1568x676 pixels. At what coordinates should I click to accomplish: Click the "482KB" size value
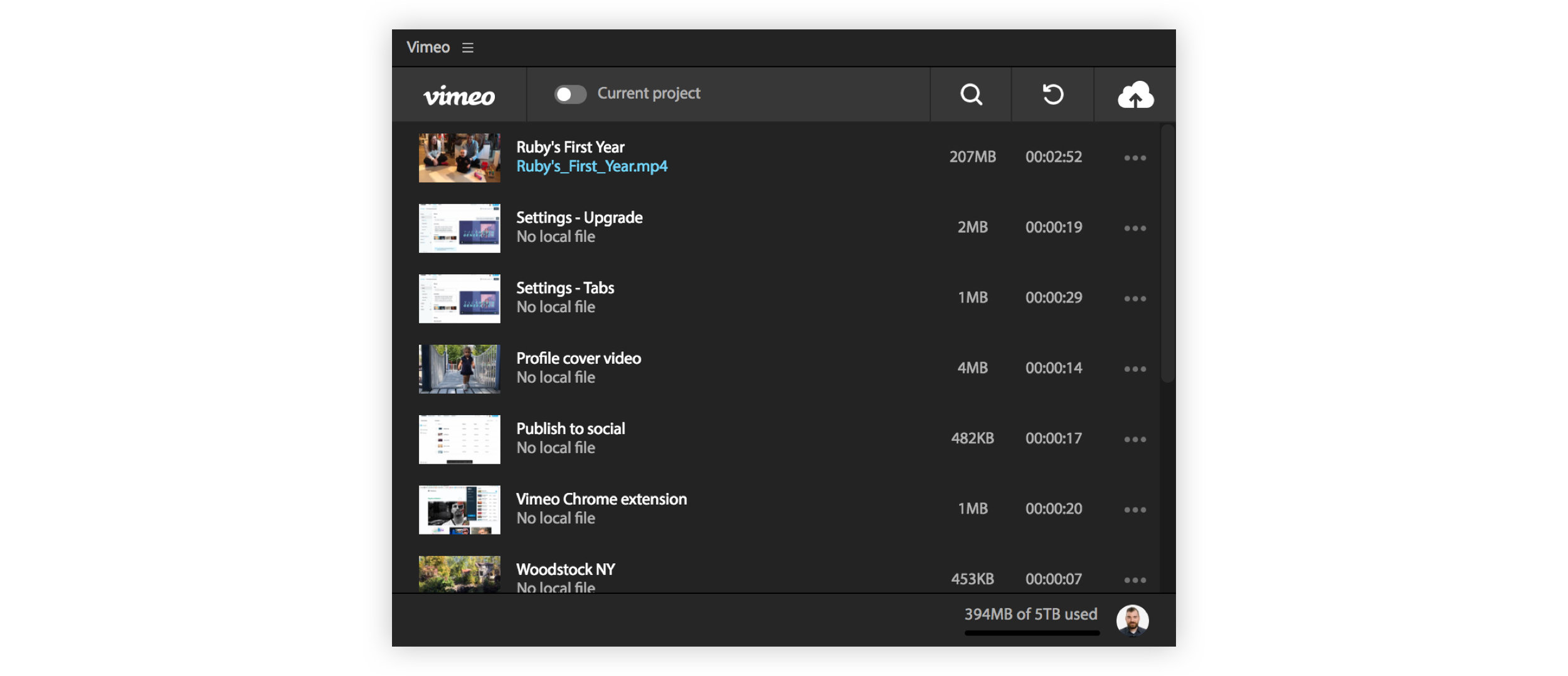pos(972,438)
